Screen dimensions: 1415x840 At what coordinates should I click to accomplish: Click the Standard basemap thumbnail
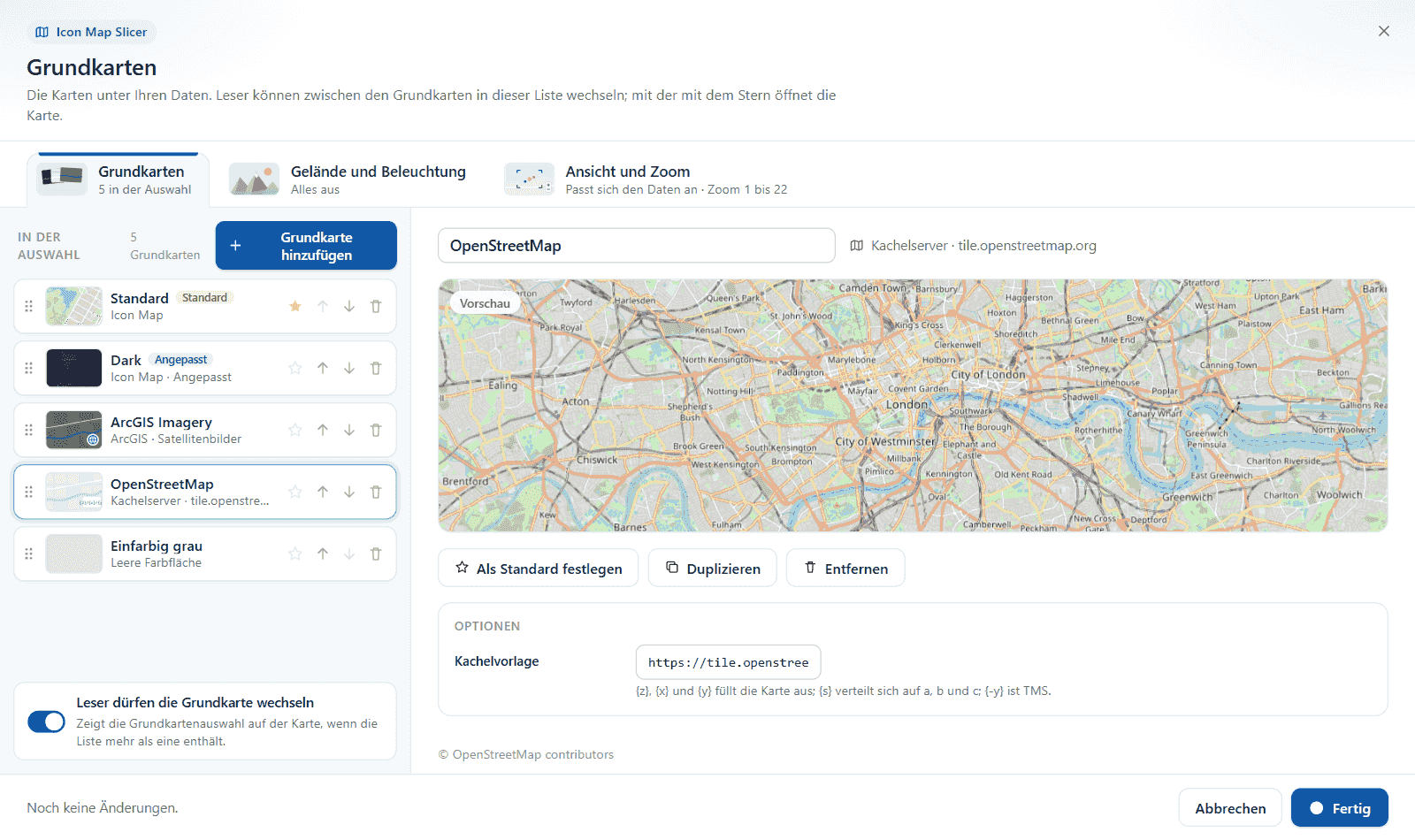[x=74, y=306]
